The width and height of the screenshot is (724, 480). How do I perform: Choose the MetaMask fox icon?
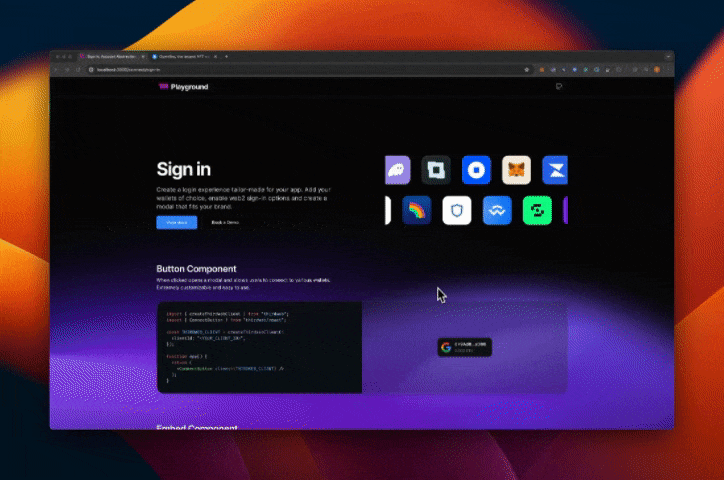tap(516, 170)
